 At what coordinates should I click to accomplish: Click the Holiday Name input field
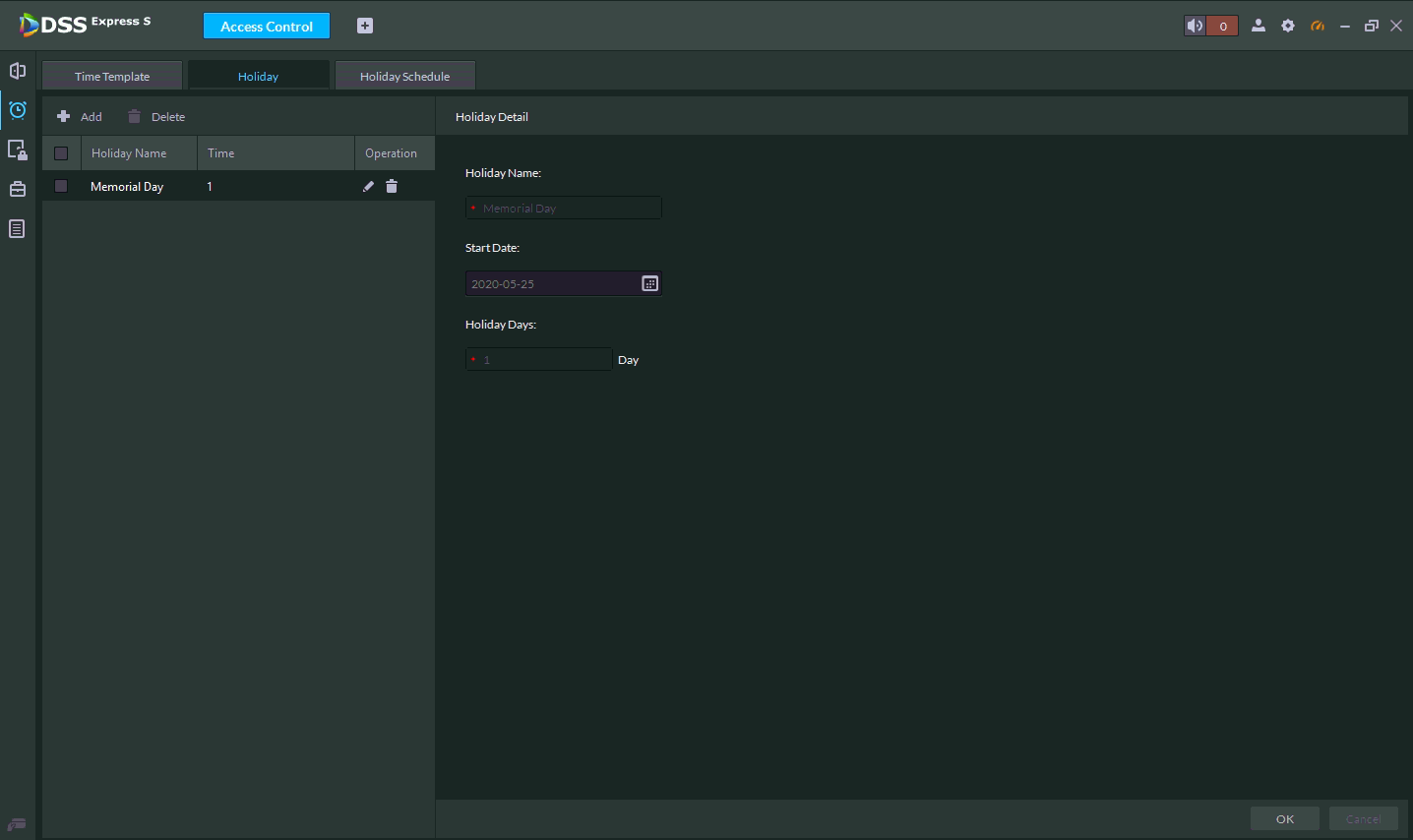click(x=564, y=208)
